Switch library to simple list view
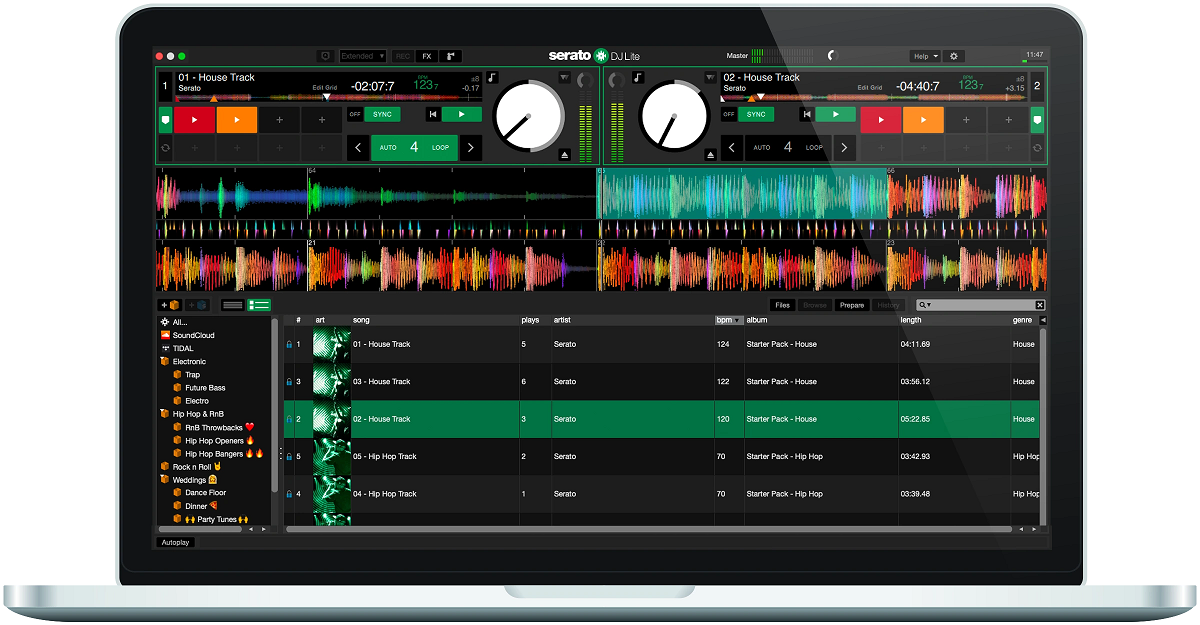 point(233,305)
